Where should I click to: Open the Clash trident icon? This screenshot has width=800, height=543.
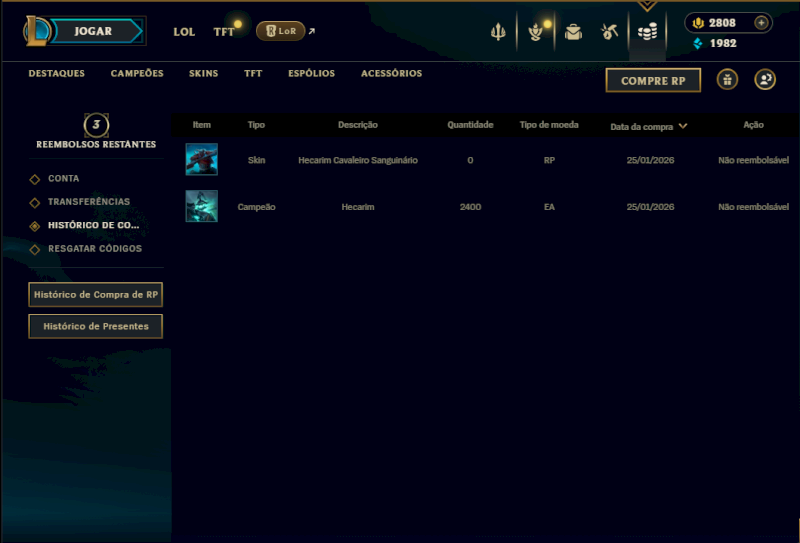click(x=498, y=32)
